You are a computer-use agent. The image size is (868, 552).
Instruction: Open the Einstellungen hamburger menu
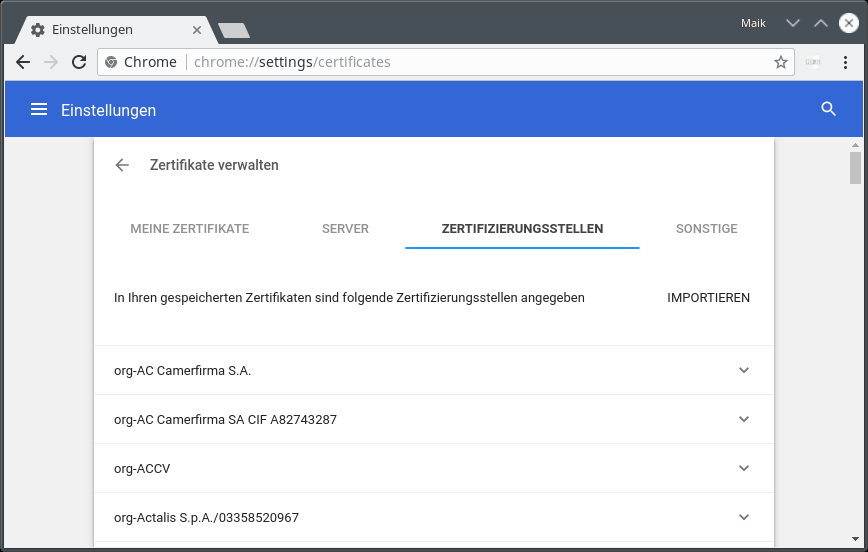[x=39, y=109]
